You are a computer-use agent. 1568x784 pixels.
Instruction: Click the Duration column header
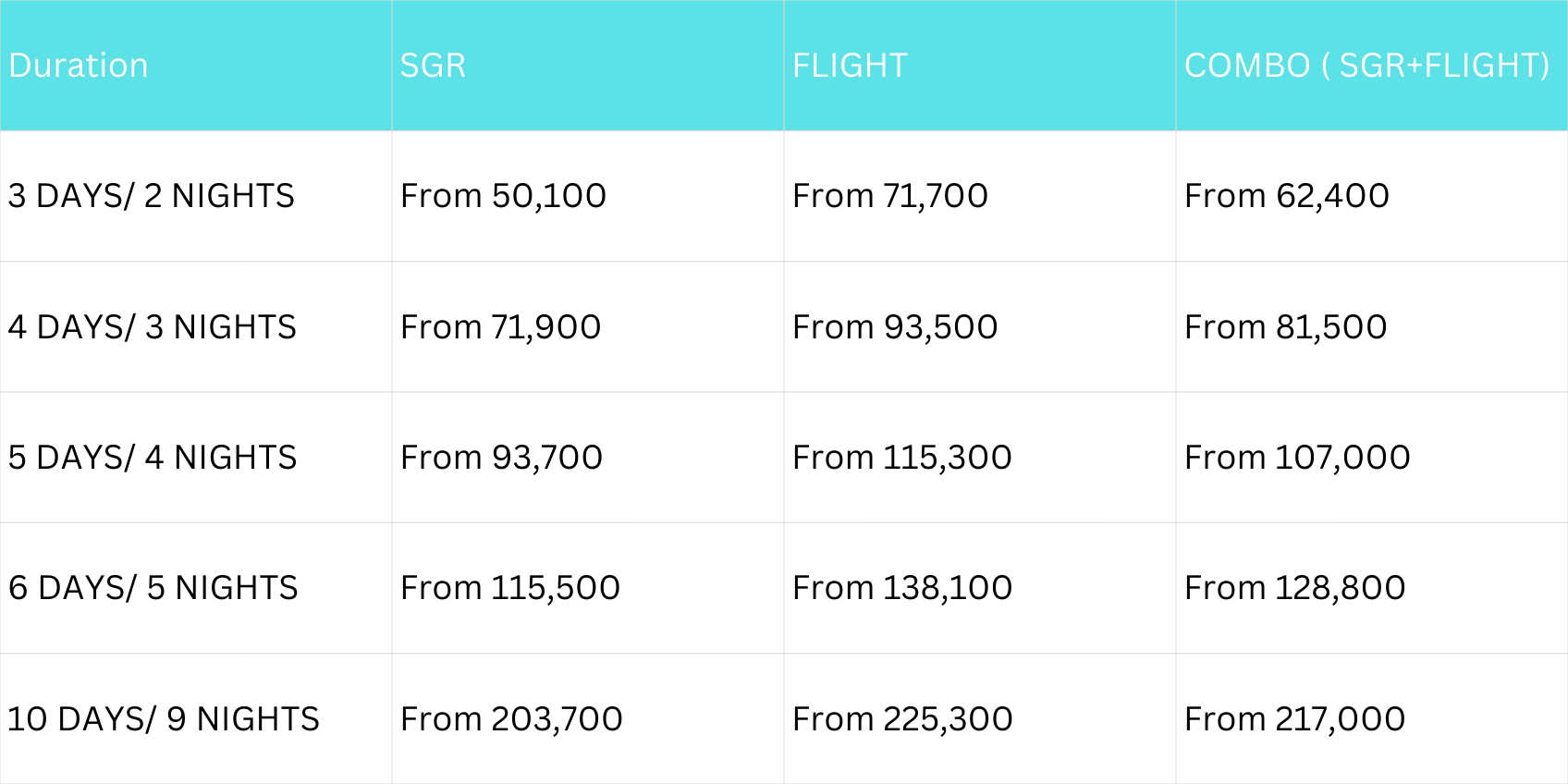pyautogui.click(x=79, y=66)
